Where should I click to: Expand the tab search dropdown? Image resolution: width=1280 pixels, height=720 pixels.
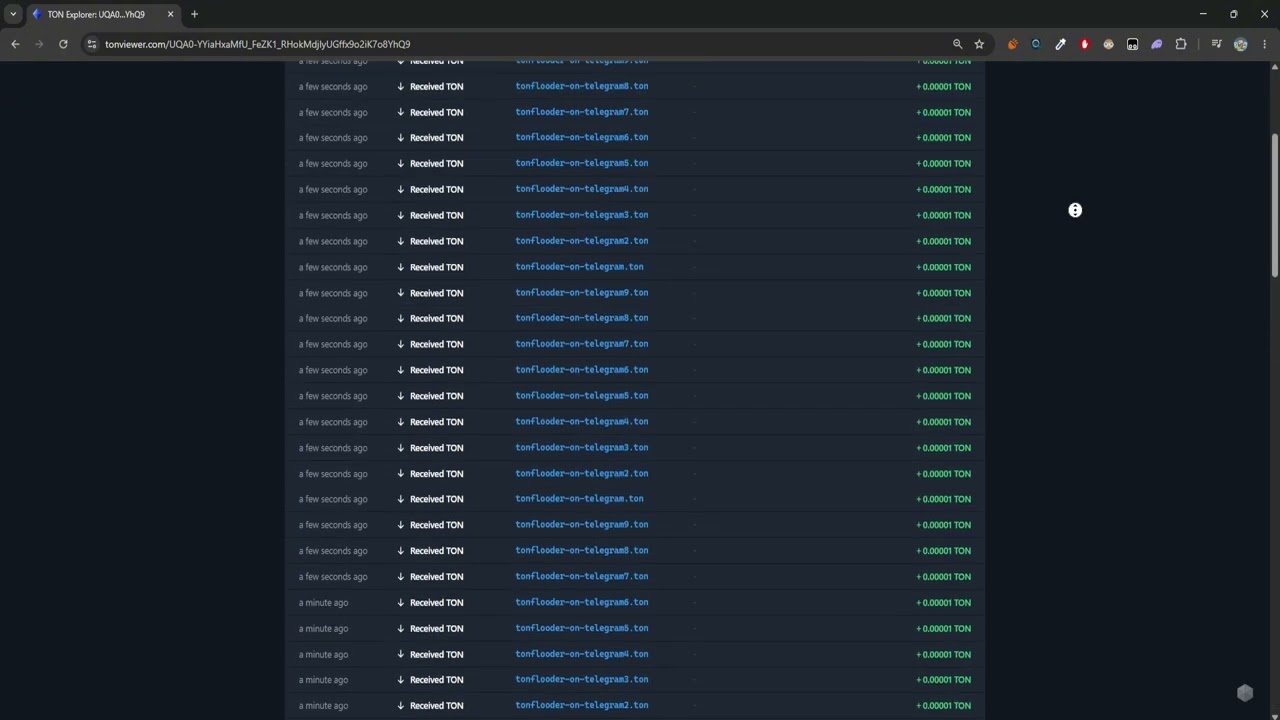coord(13,14)
